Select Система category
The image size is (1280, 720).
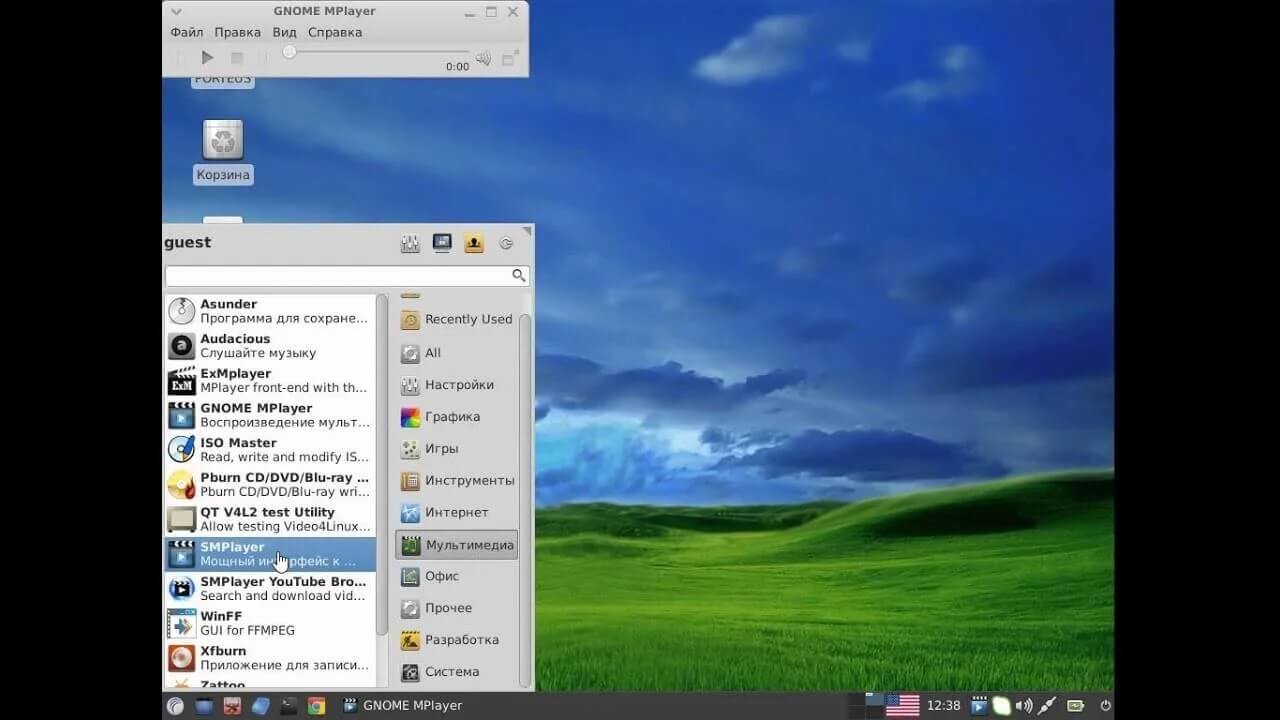click(458, 672)
